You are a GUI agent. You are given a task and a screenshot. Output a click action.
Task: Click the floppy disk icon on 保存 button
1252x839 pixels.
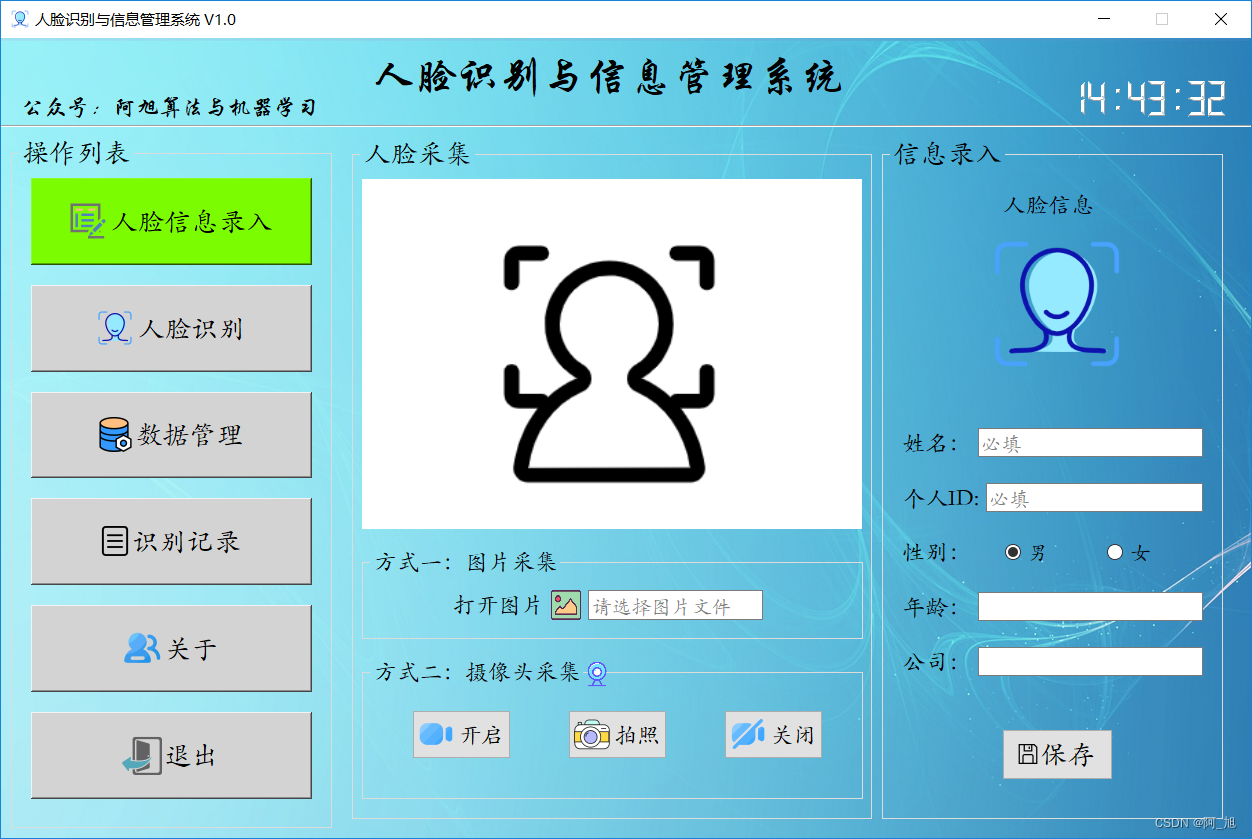pos(1027,755)
